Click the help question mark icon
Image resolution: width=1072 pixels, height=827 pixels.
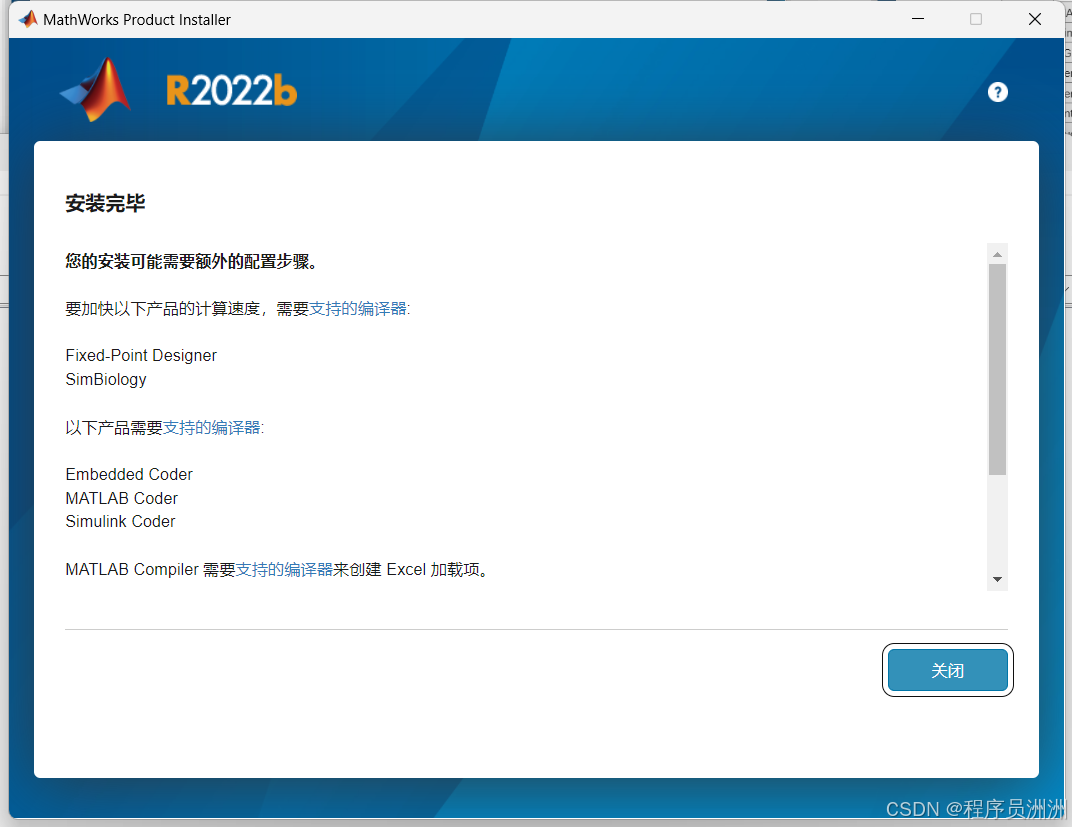[x=997, y=92]
